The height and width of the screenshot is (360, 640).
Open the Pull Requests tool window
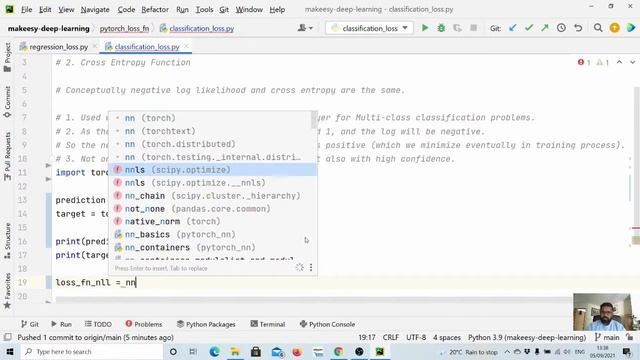[7, 156]
